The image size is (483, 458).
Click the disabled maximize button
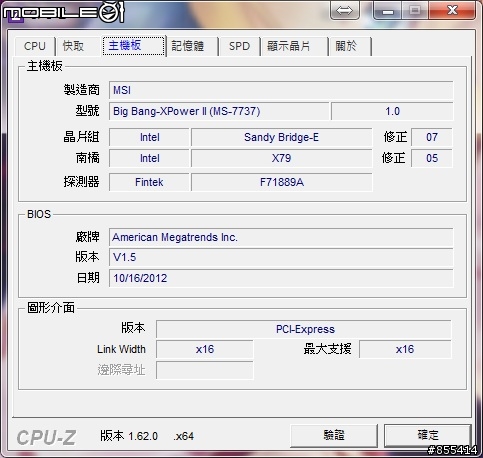(415, 11)
